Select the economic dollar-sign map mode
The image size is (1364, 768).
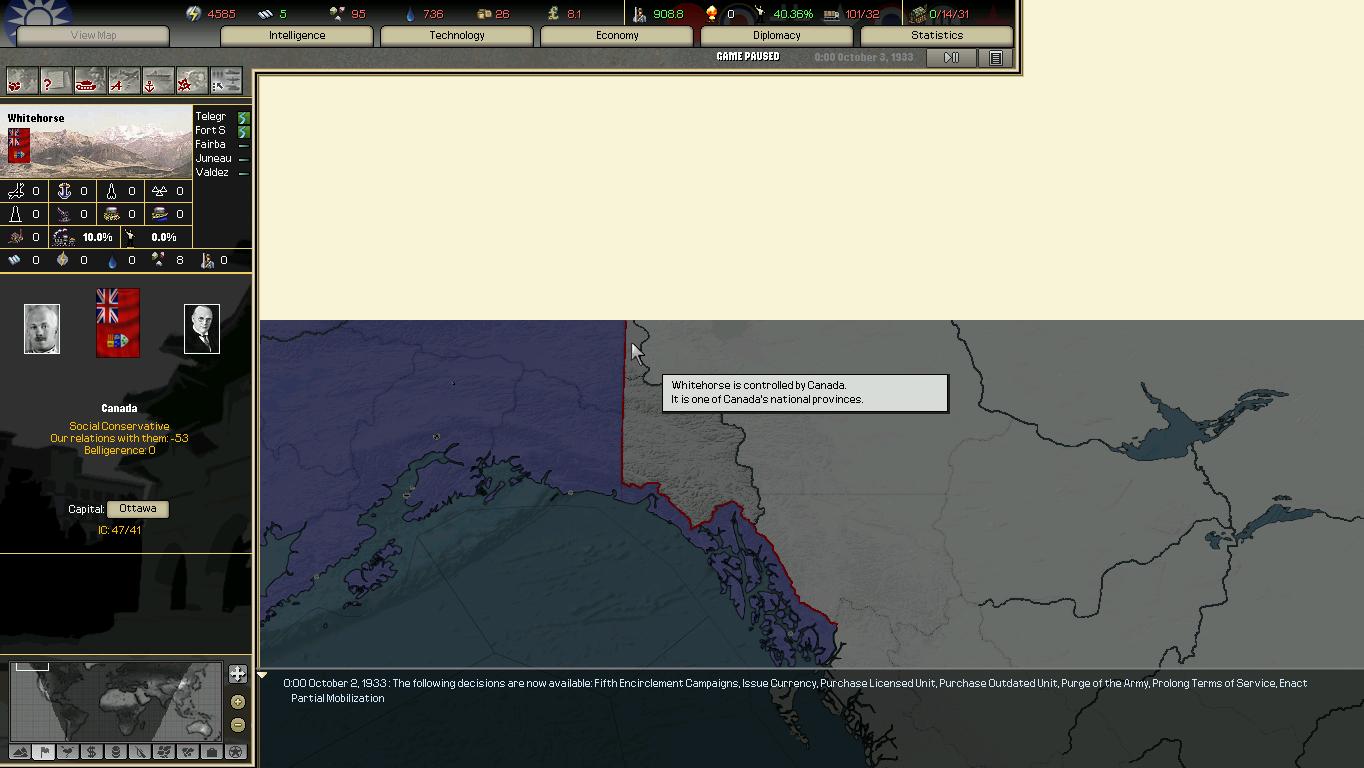pyautogui.click(x=91, y=752)
